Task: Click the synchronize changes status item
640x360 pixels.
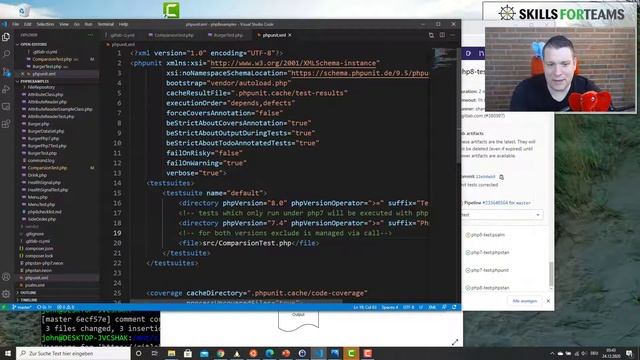Action: [x=44, y=307]
